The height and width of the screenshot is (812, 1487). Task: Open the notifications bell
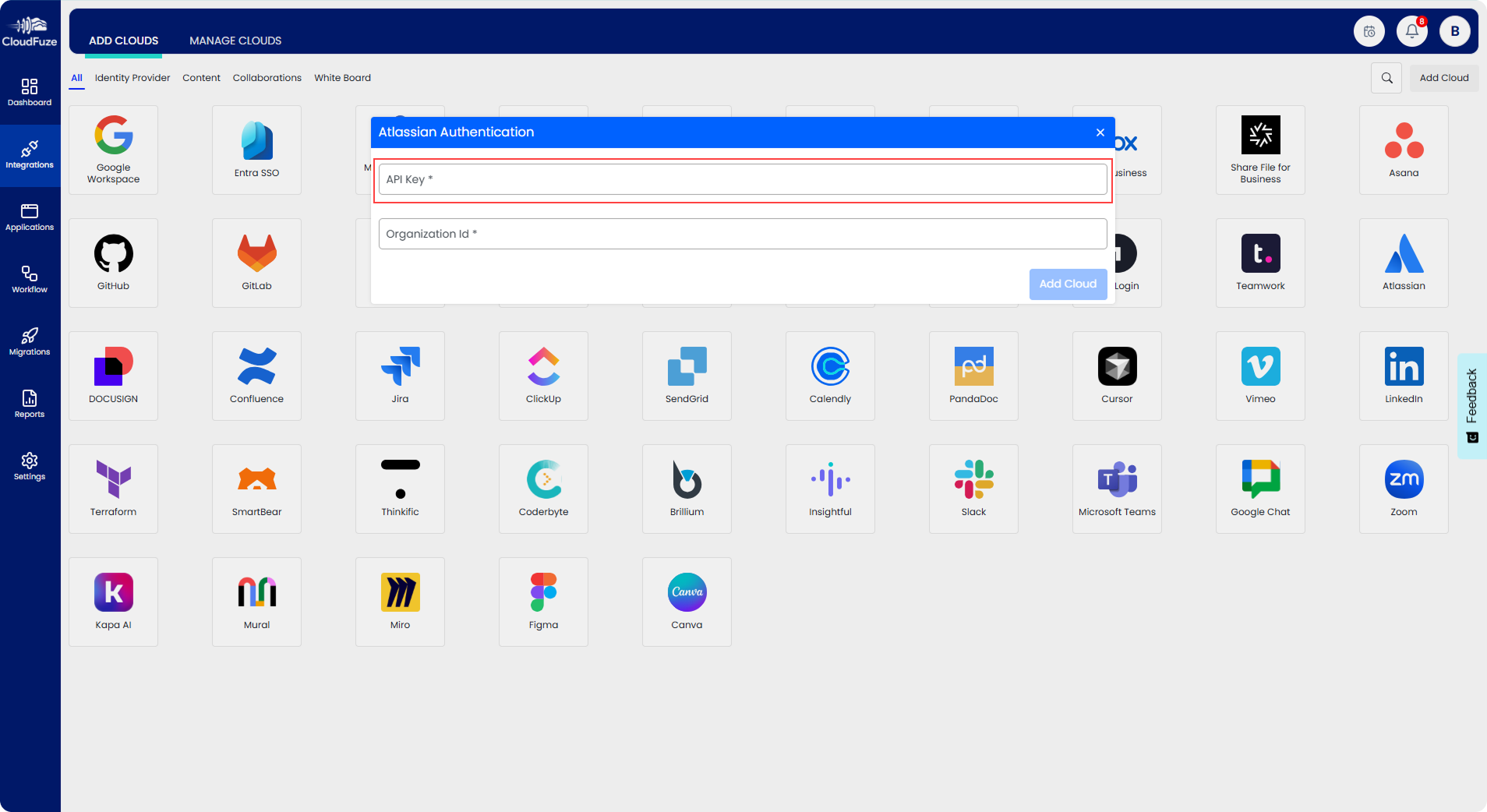[x=1412, y=31]
